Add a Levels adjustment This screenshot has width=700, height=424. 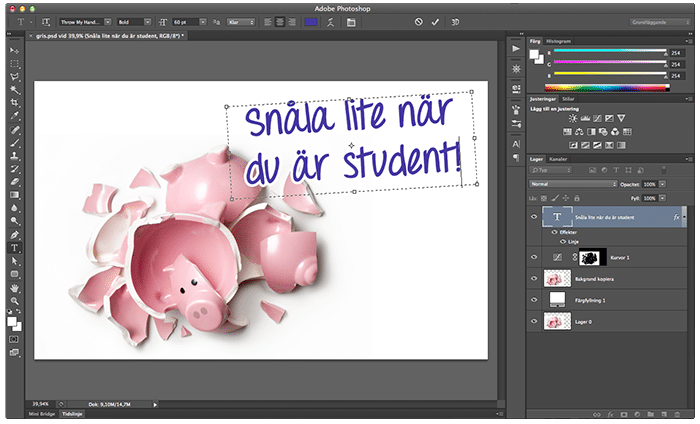585,118
